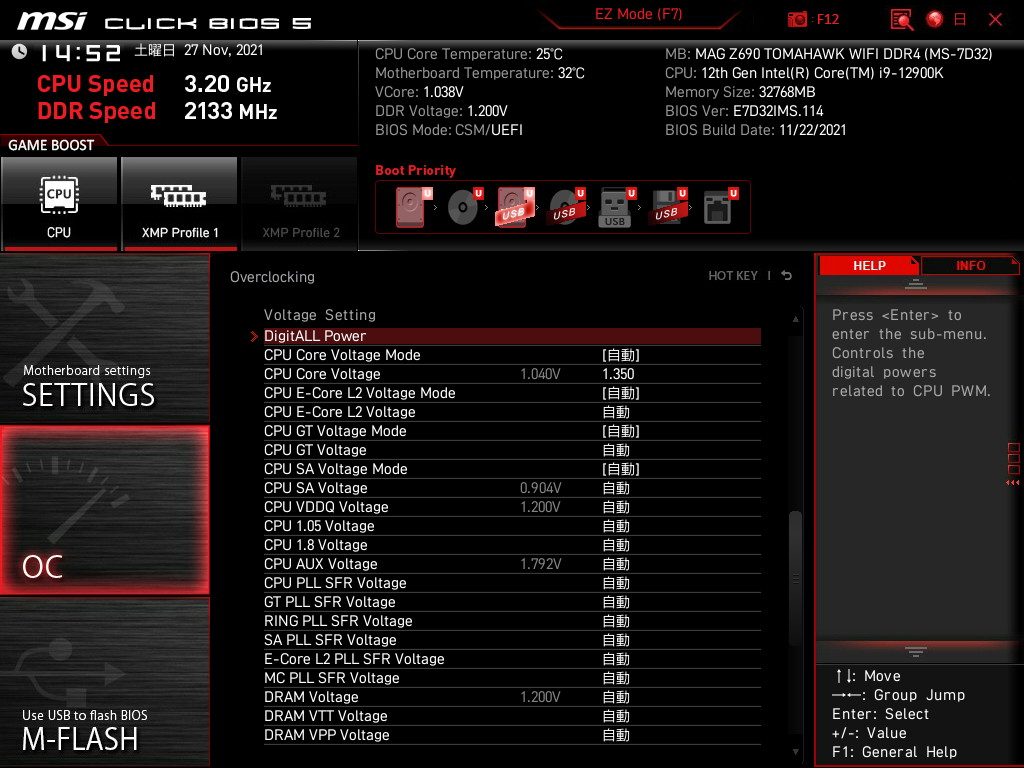Viewport: 1024px width, 768px height.
Task: Select the DRAM VPP Voltage row
Action: pyautogui.click(x=512, y=735)
